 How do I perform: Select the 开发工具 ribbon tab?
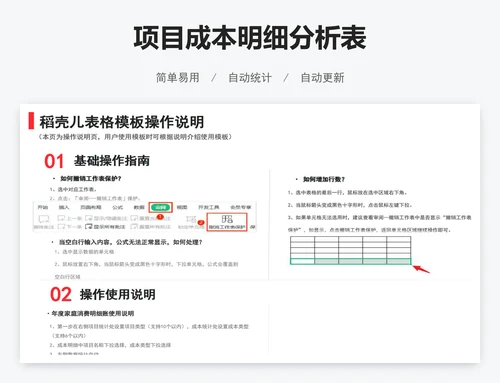click(209, 207)
